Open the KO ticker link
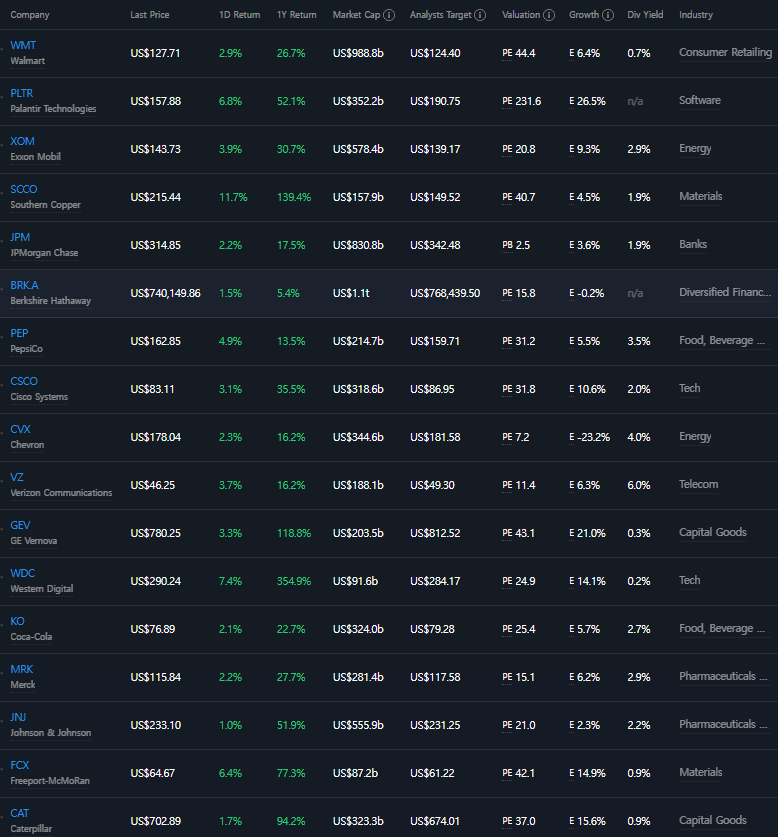Screen dimensions: 778x837 click(x=18, y=622)
